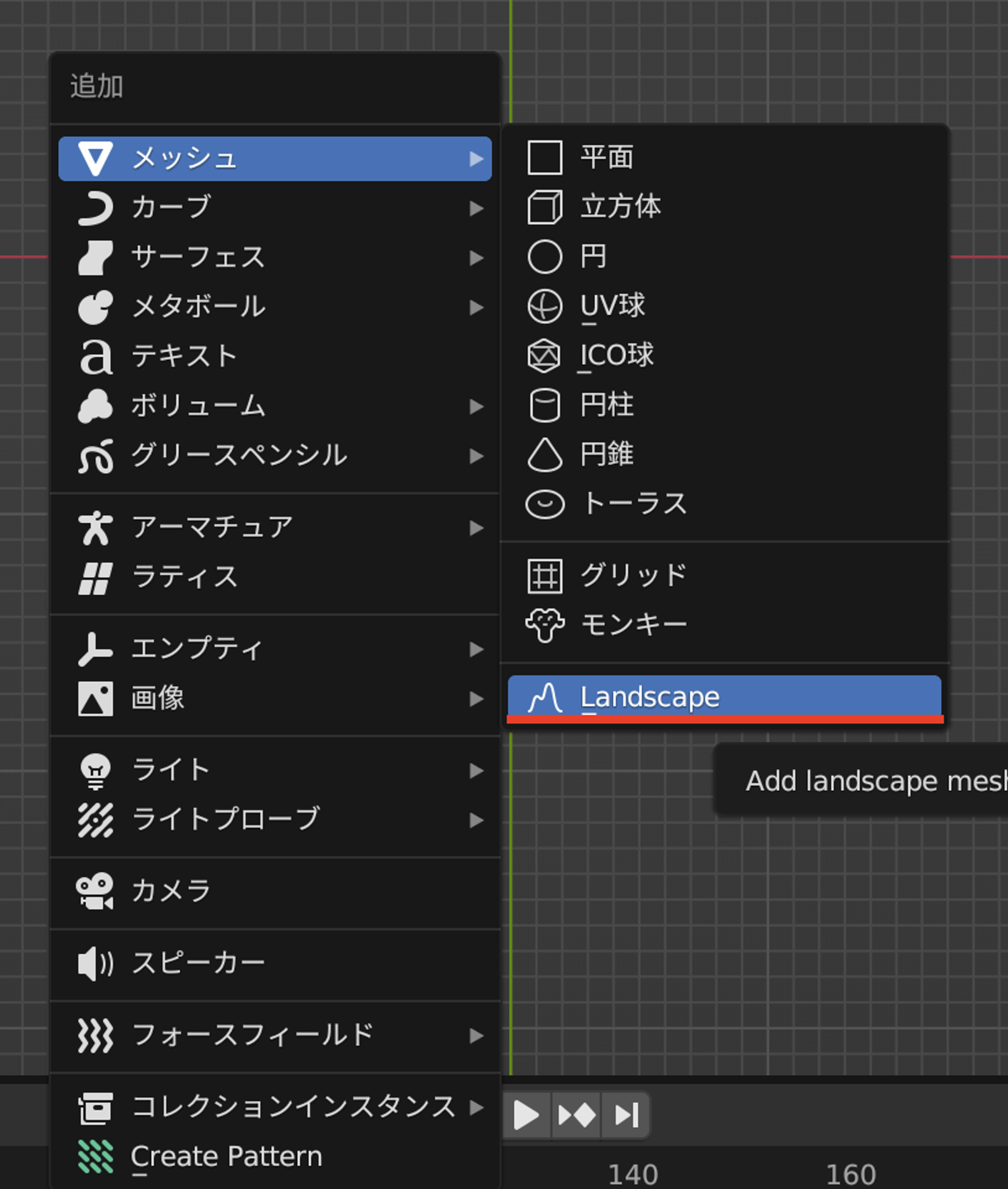Click the ライト bulb icon
1008x1189 pixels.
click(x=95, y=771)
